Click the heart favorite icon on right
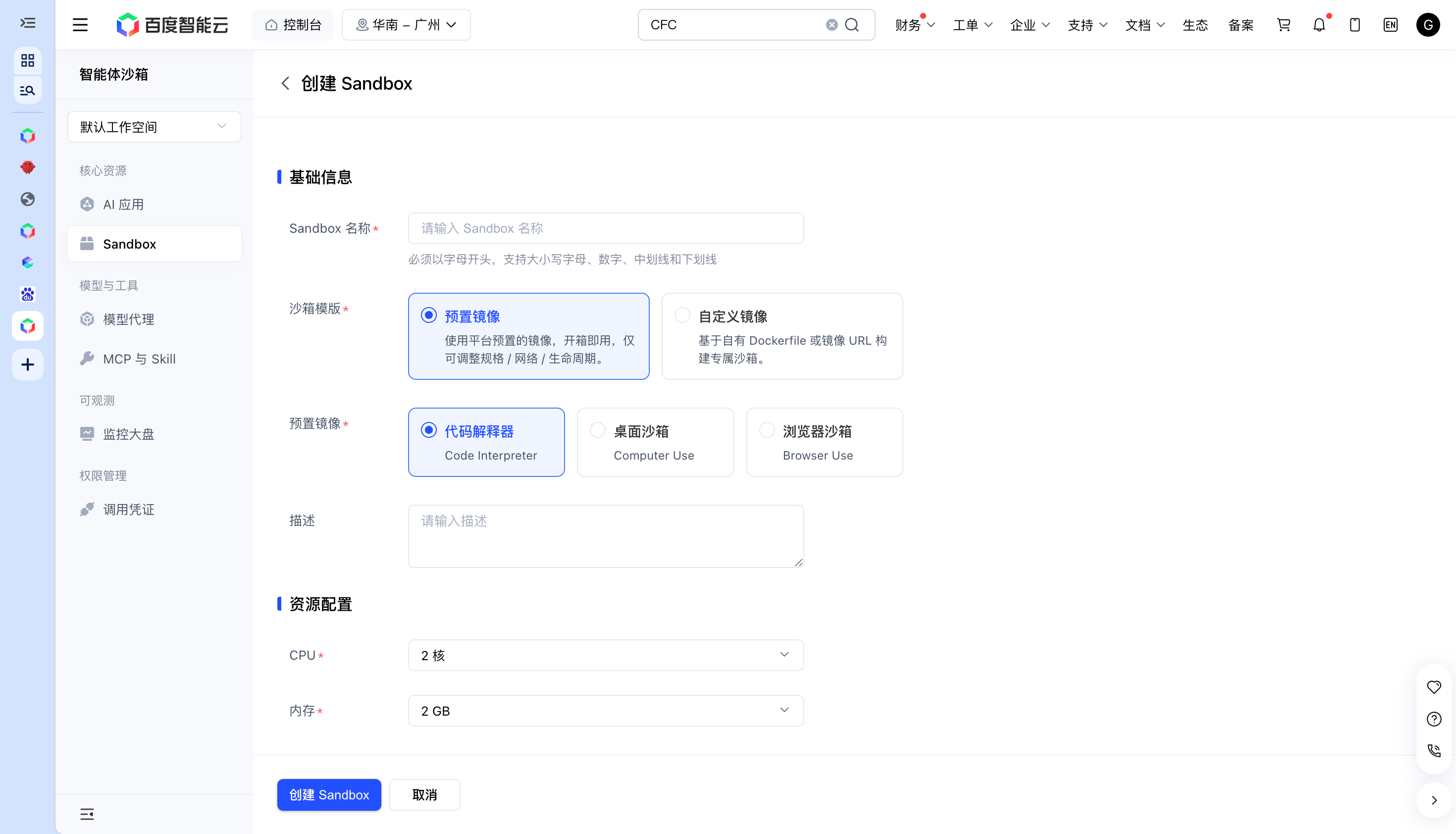This screenshot has width=1456, height=834. 1434,687
